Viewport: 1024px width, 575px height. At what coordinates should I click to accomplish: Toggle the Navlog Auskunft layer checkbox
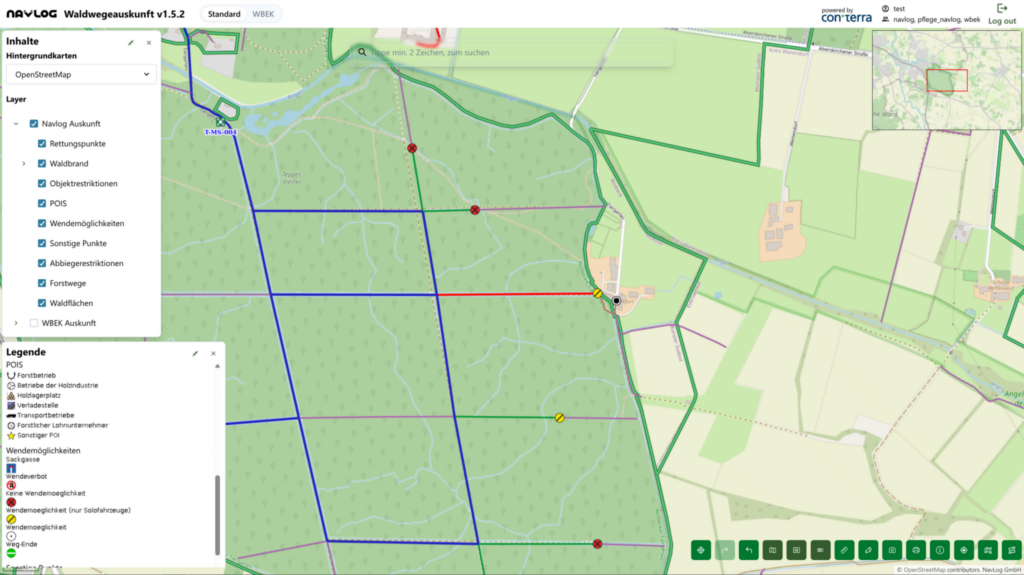click(34, 123)
